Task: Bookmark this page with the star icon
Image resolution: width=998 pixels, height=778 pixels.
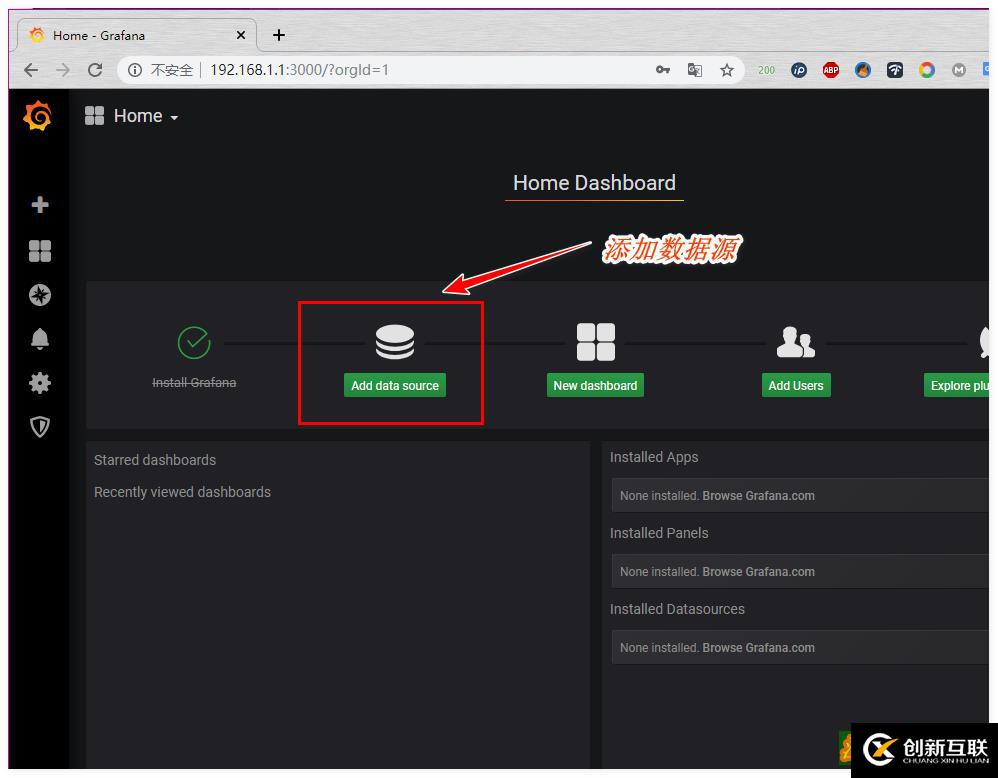Action: (x=727, y=70)
